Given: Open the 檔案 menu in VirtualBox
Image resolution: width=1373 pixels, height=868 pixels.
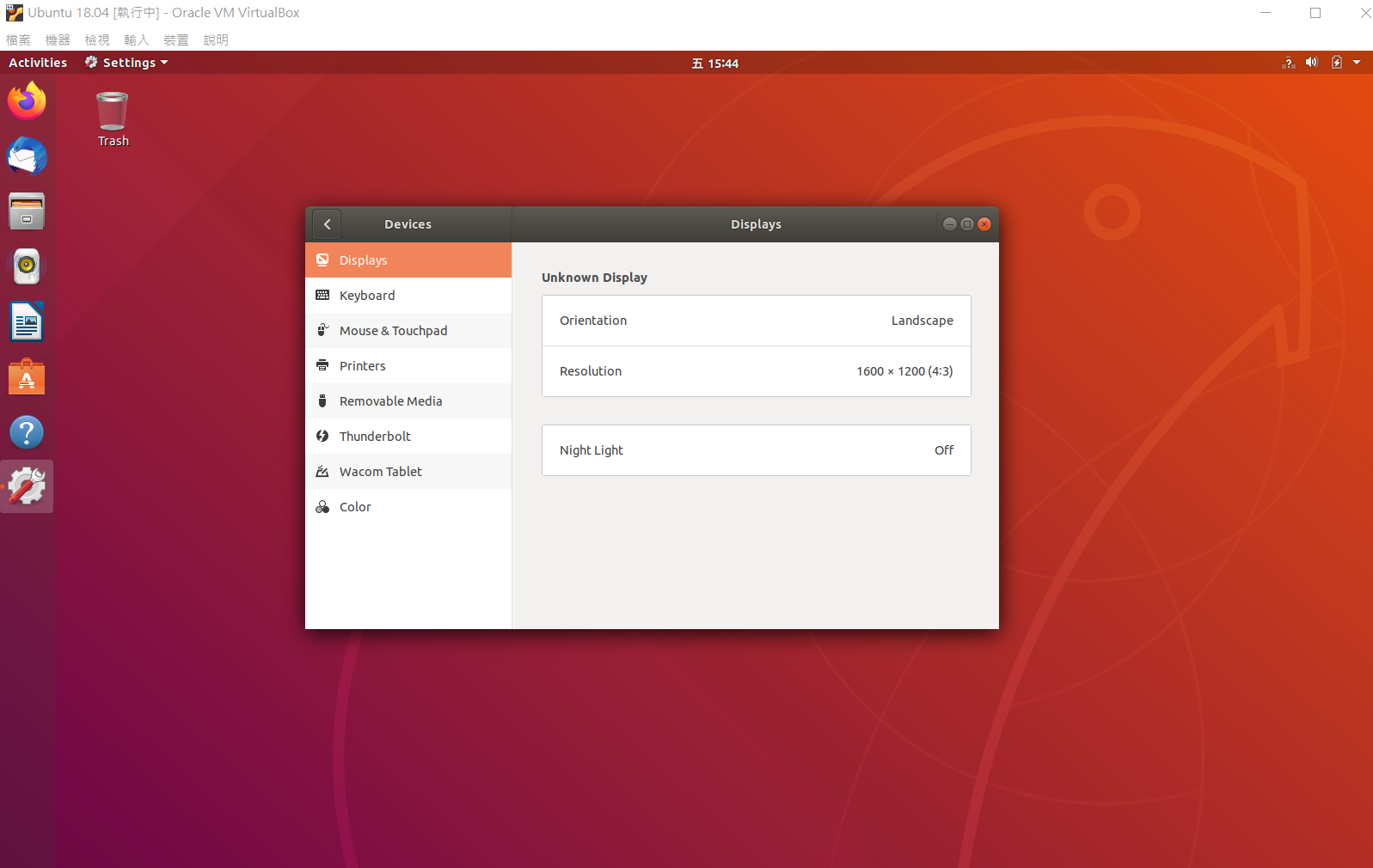Looking at the screenshot, I should click(18, 40).
